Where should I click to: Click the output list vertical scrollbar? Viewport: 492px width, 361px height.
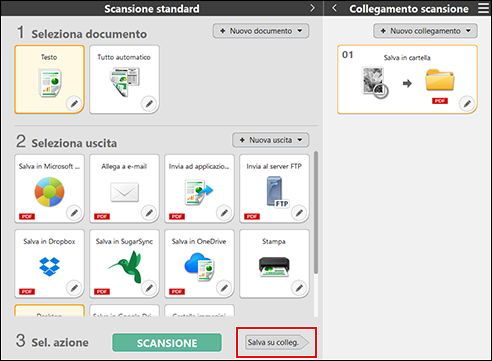pos(316,213)
